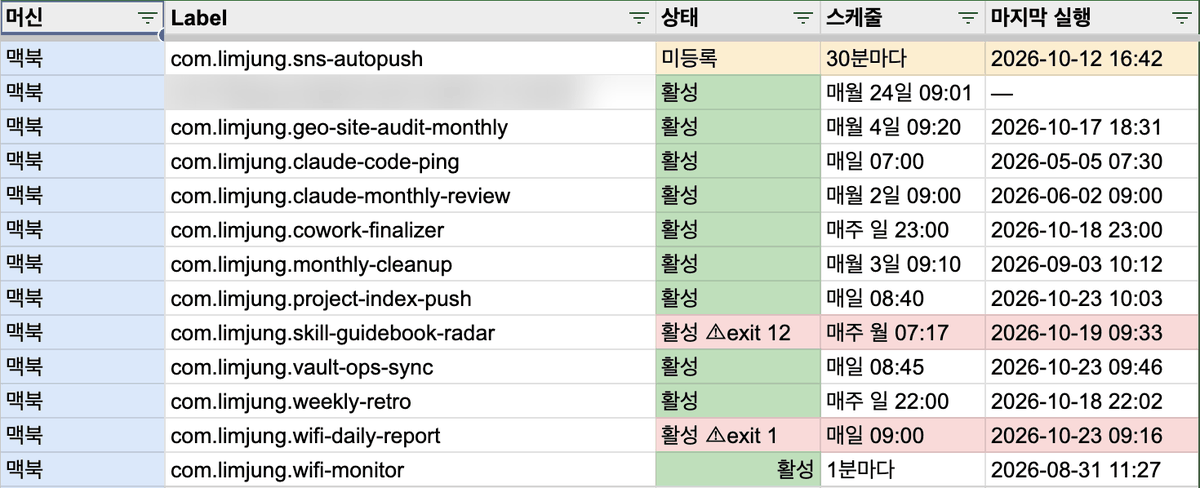
Task: Click last-run cell 2026-10-23 09:46
Action: point(1092,367)
